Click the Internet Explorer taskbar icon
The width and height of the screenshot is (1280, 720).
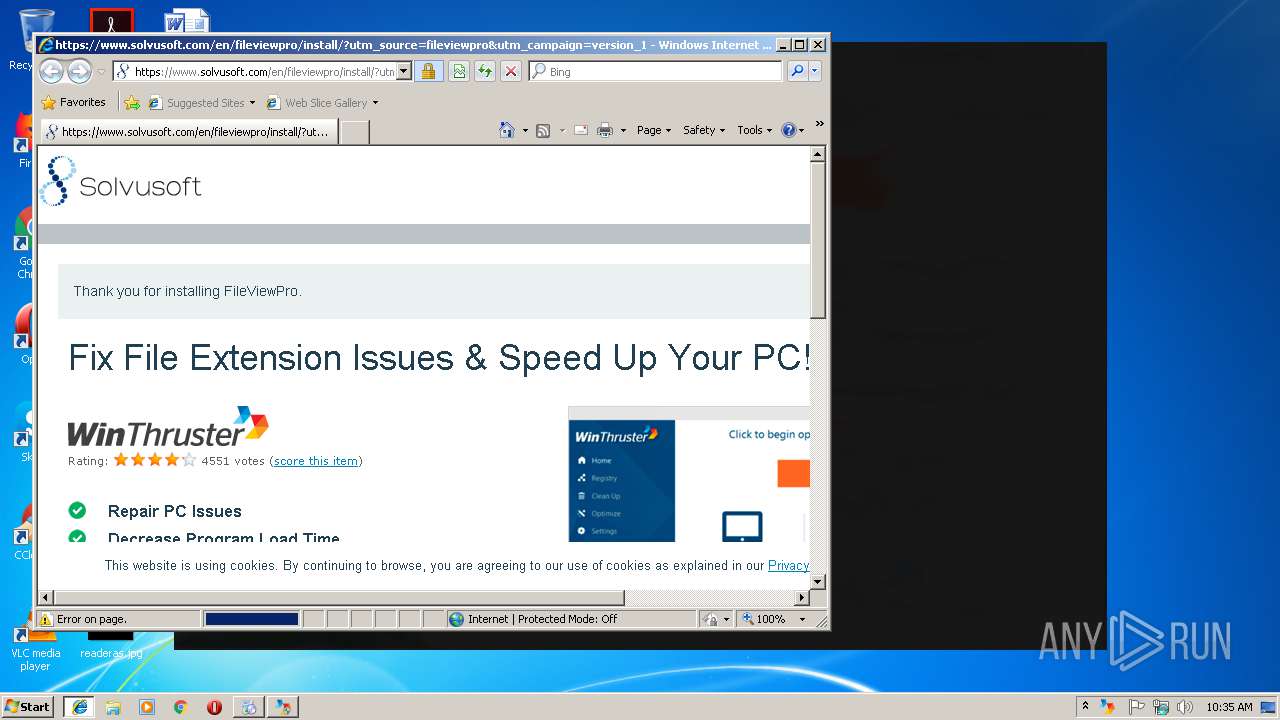pyautogui.click(x=80, y=707)
